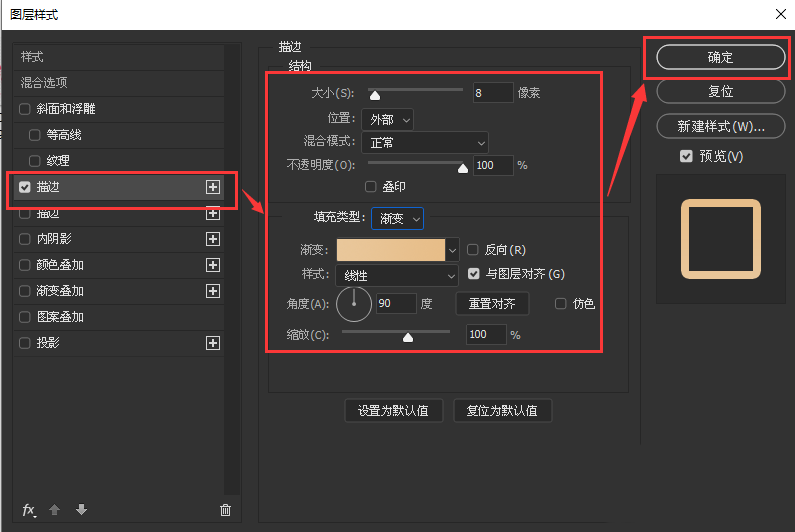Enable the 渐变叠加 checkbox
This screenshot has width=795, height=532.
pos(24,291)
